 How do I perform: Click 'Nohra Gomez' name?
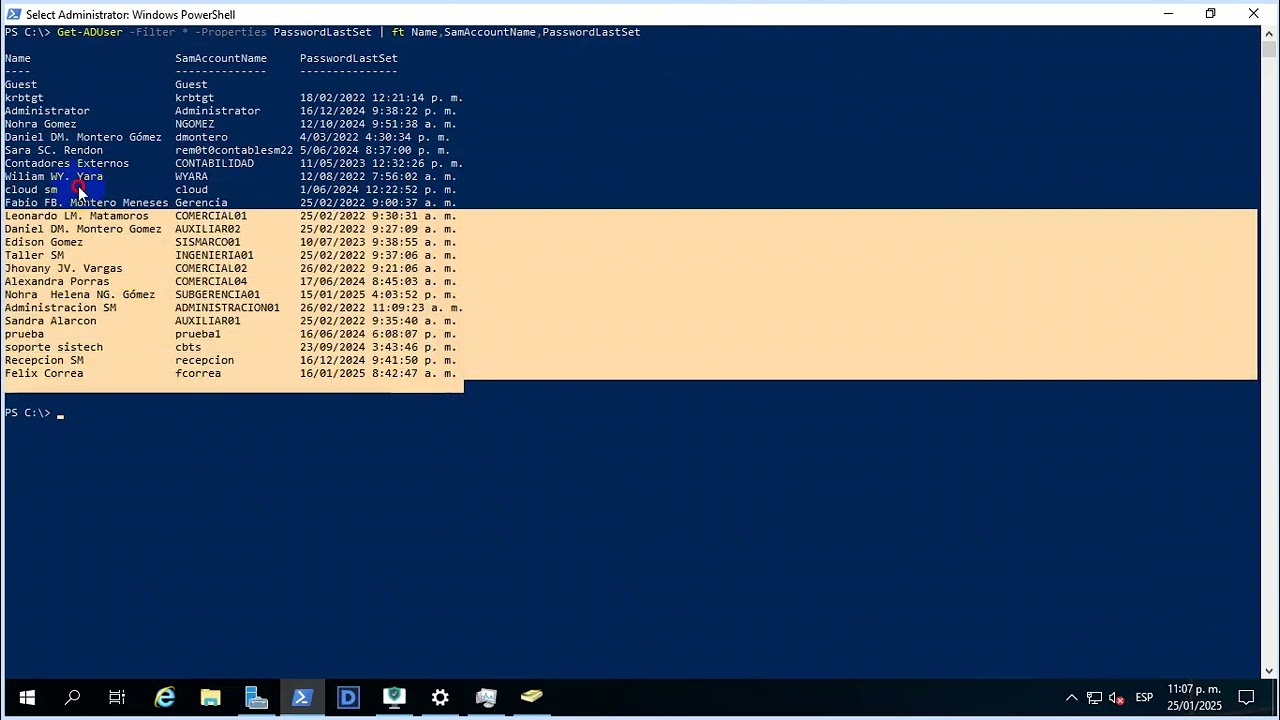(41, 124)
